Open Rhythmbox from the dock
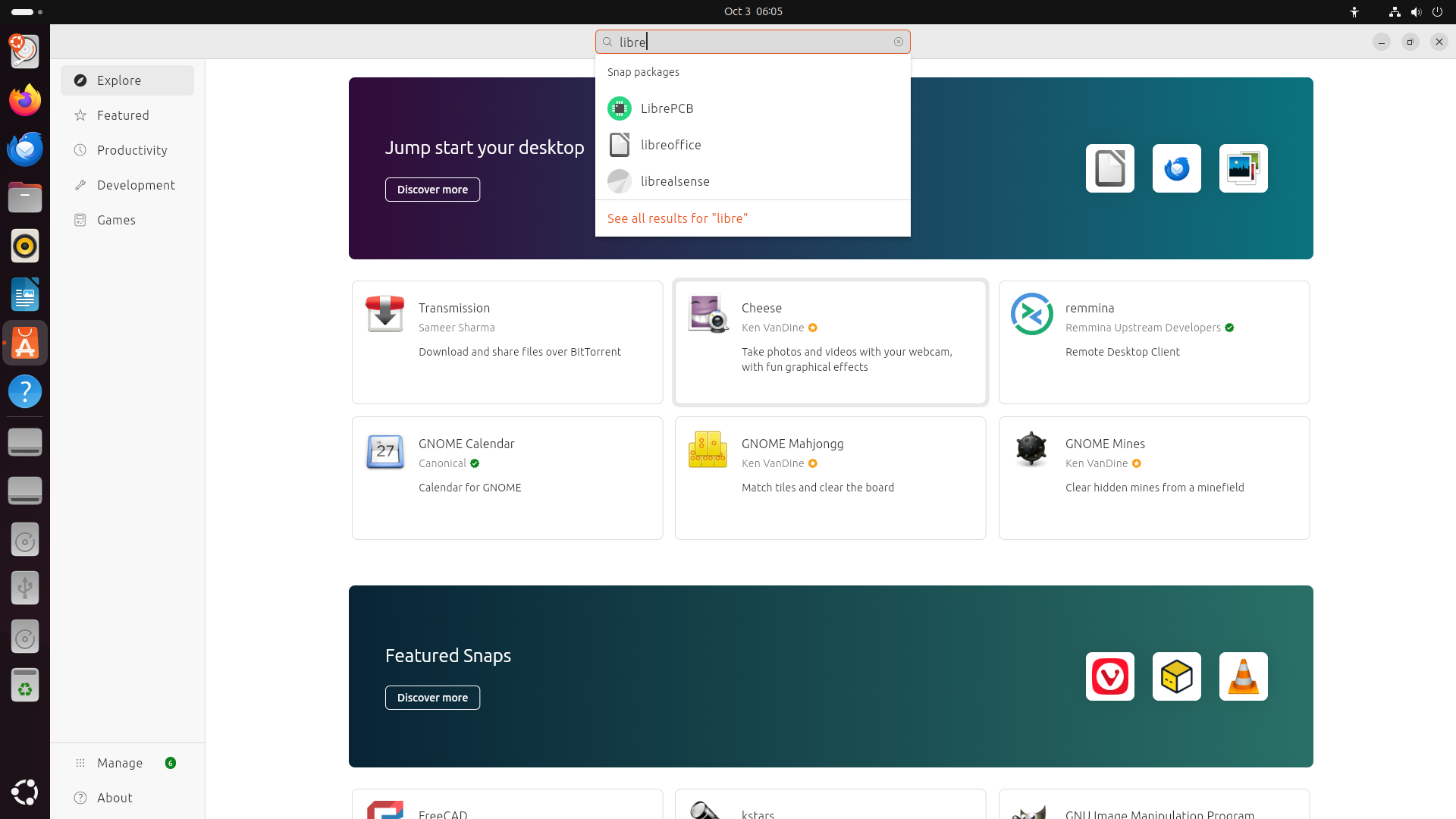This screenshot has height=819, width=1456. (x=25, y=246)
